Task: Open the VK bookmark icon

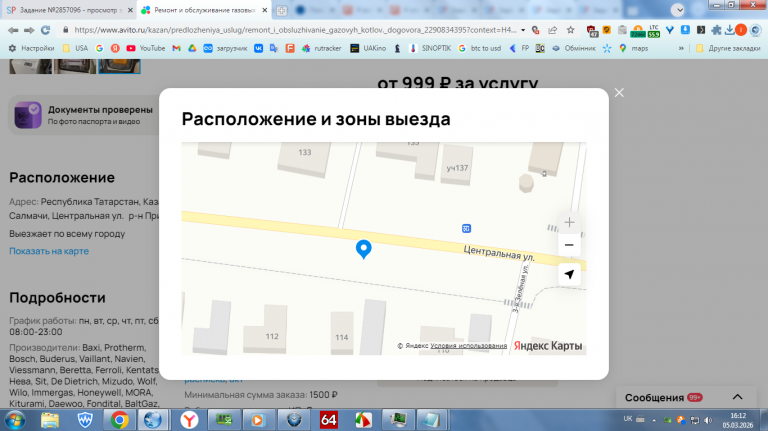Action: tap(258, 48)
